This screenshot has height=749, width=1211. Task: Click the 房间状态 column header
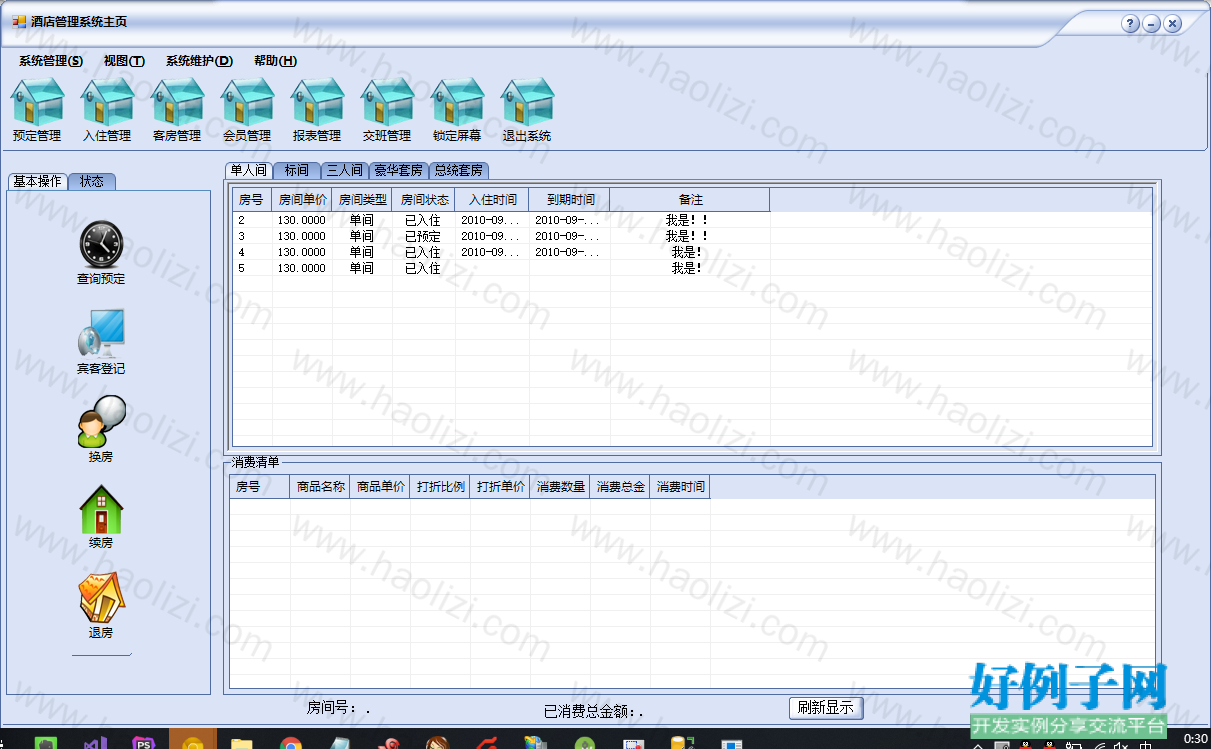pyautogui.click(x=424, y=200)
